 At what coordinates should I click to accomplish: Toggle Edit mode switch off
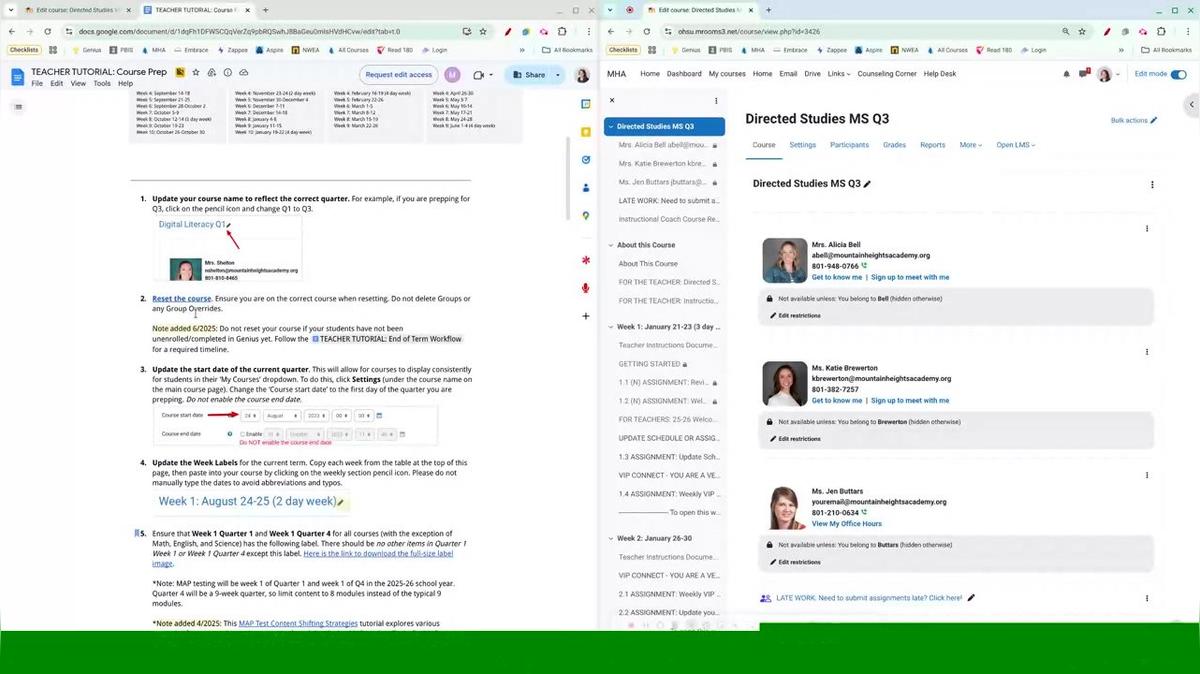tap(1178, 74)
